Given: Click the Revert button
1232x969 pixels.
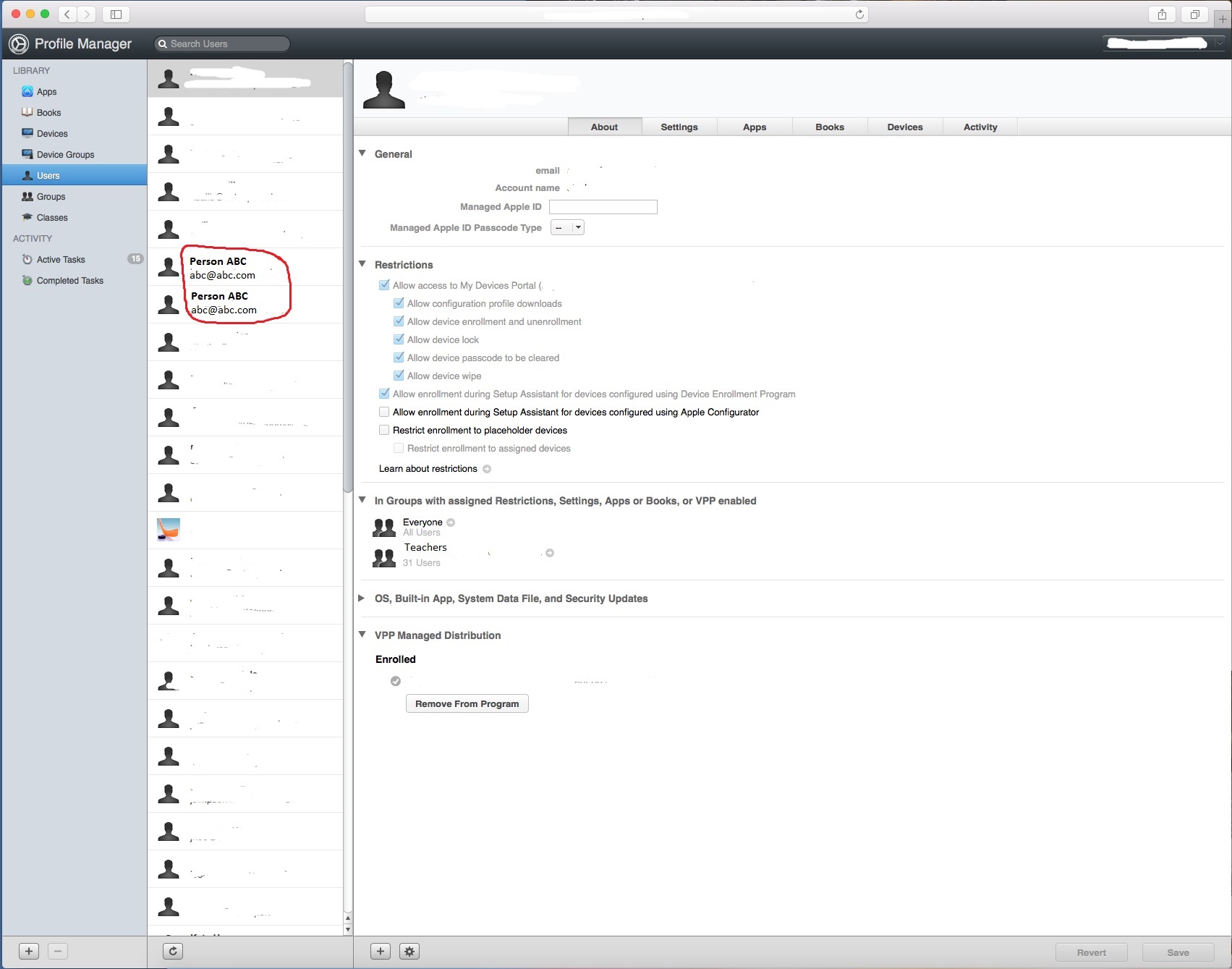Looking at the screenshot, I should pos(1091,952).
